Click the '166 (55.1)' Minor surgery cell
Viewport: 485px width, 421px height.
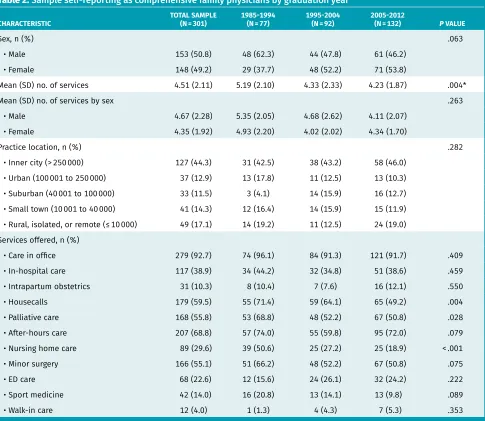point(193,364)
